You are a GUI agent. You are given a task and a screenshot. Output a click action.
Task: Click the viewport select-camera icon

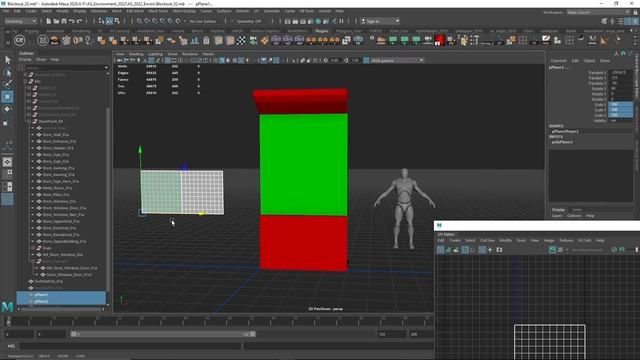point(120,60)
